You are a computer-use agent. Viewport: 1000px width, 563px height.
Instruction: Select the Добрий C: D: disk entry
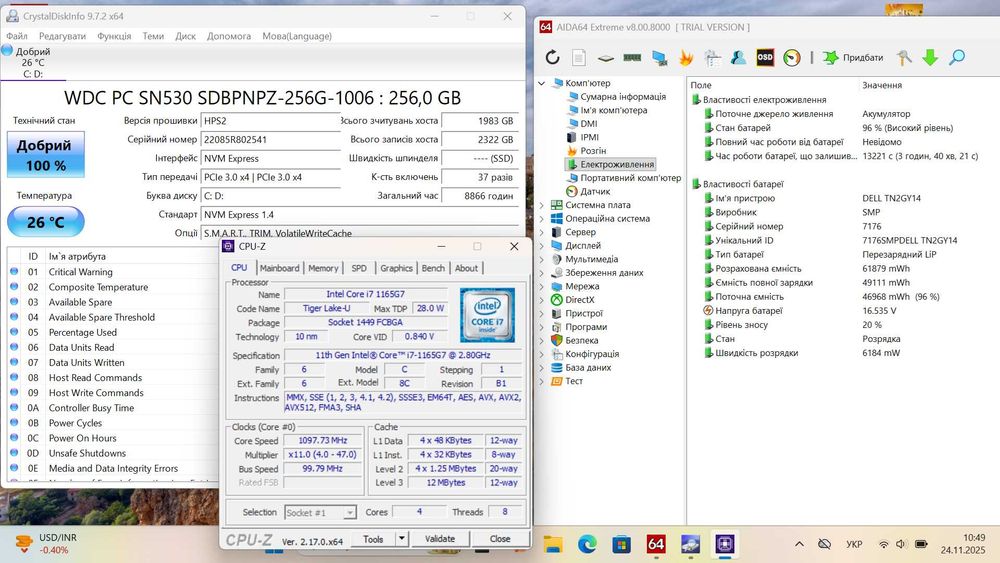click(32, 62)
